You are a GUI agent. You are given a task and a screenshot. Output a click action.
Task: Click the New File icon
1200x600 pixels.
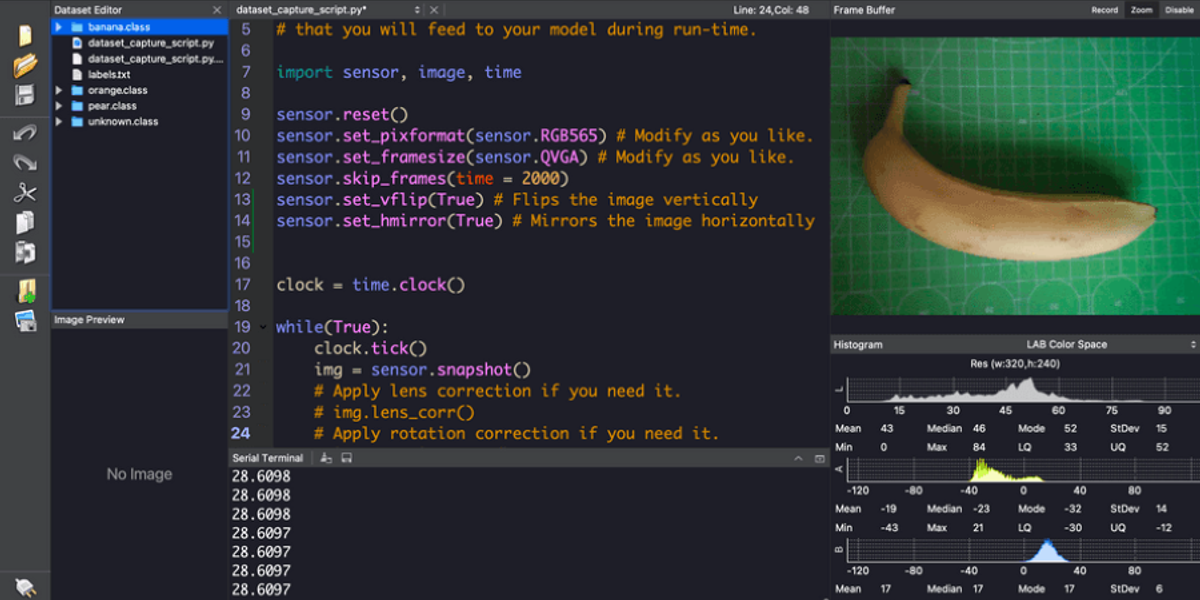pyautogui.click(x=25, y=36)
